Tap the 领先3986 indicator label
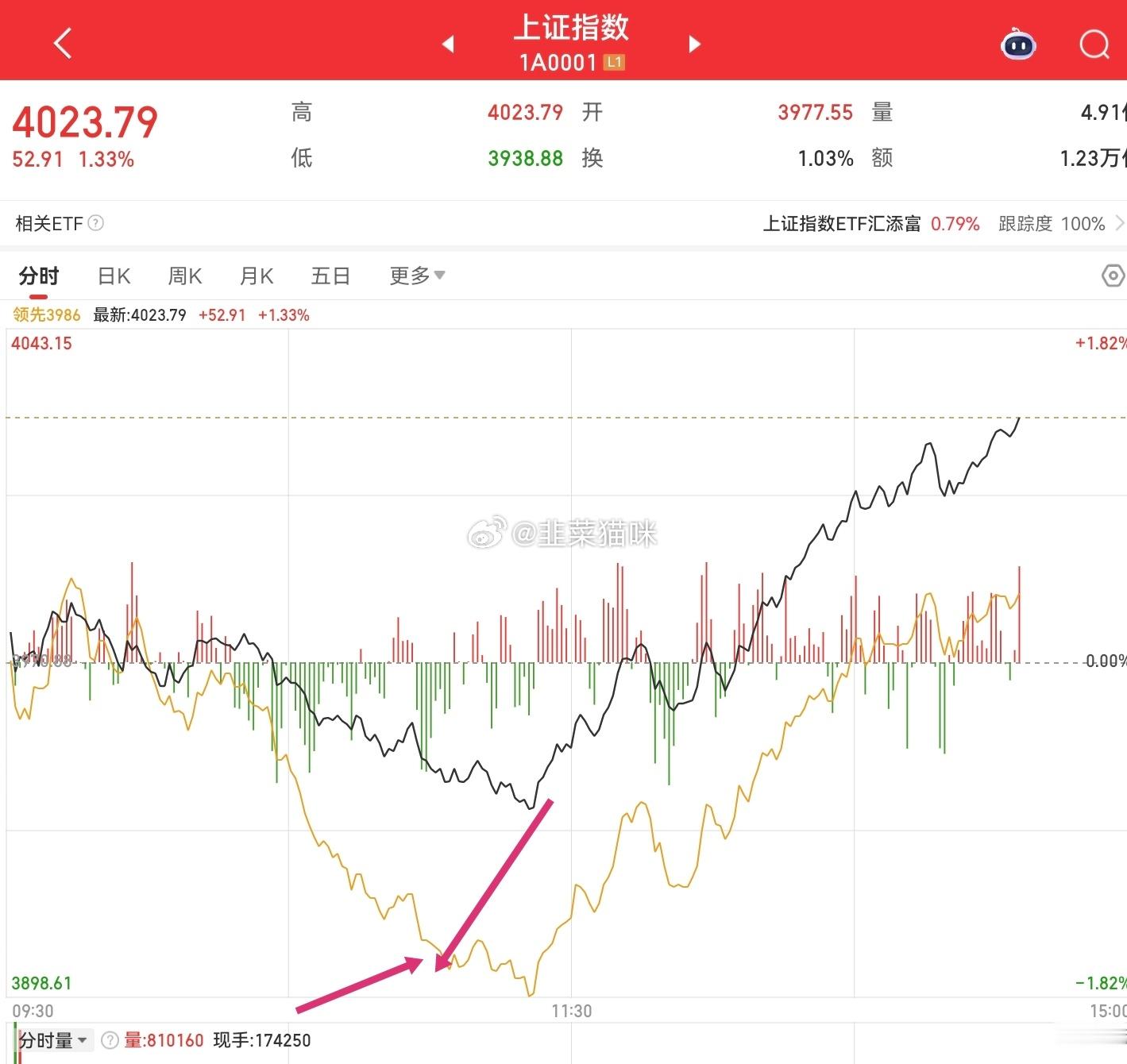This screenshot has height=1064, width=1127. (x=47, y=315)
